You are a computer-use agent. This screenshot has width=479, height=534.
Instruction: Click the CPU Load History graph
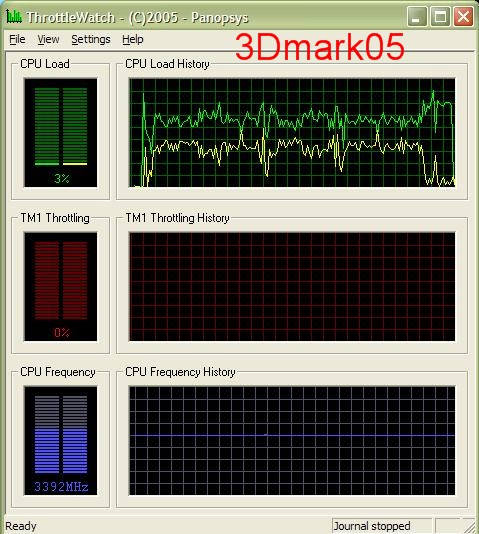point(292,133)
